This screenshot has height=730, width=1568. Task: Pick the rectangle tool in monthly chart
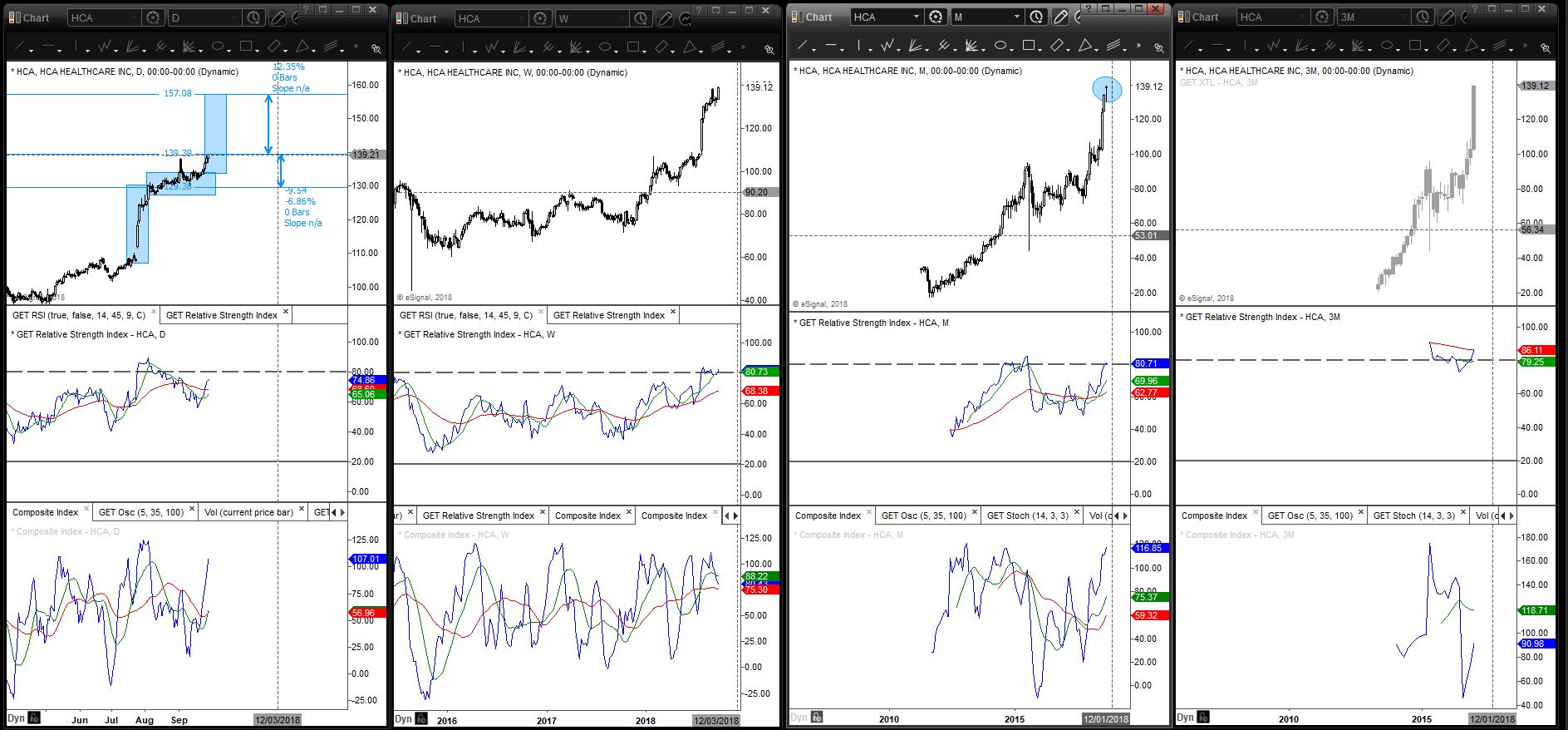[x=1029, y=46]
